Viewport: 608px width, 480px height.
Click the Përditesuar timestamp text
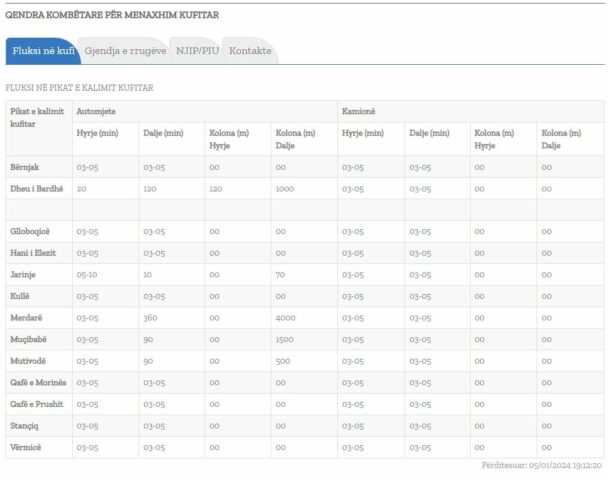tap(541, 466)
